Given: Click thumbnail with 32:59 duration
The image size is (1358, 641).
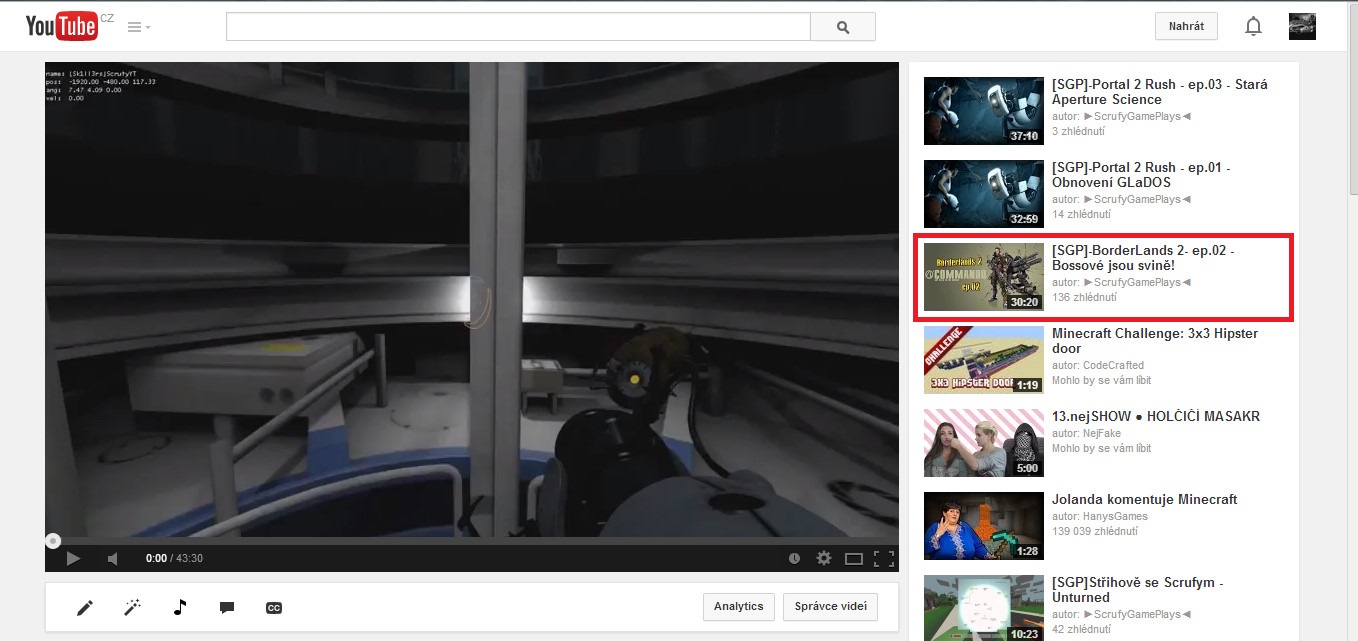Looking at the screenshot, I should coord(984,194).
